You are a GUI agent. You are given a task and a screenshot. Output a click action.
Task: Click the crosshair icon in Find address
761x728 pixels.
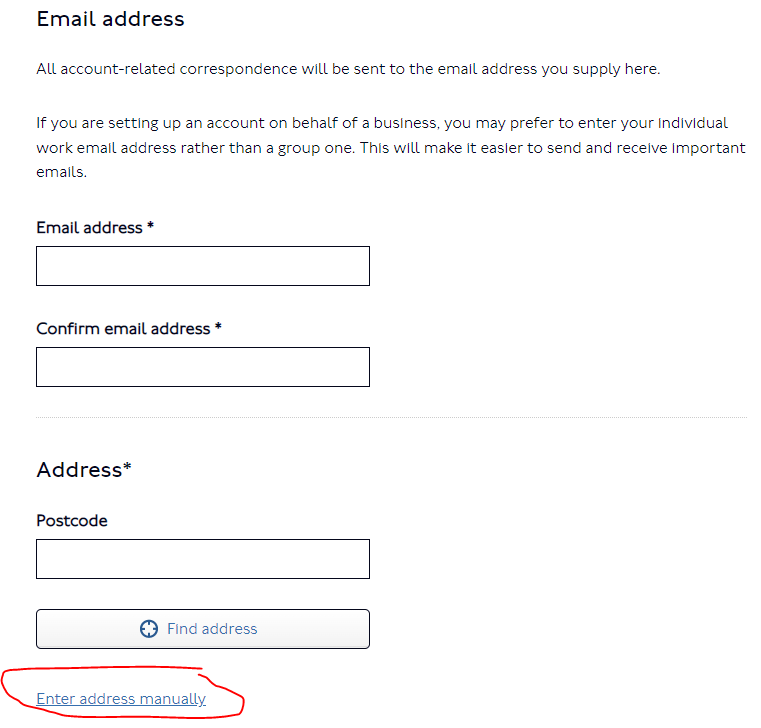(149, 629)
